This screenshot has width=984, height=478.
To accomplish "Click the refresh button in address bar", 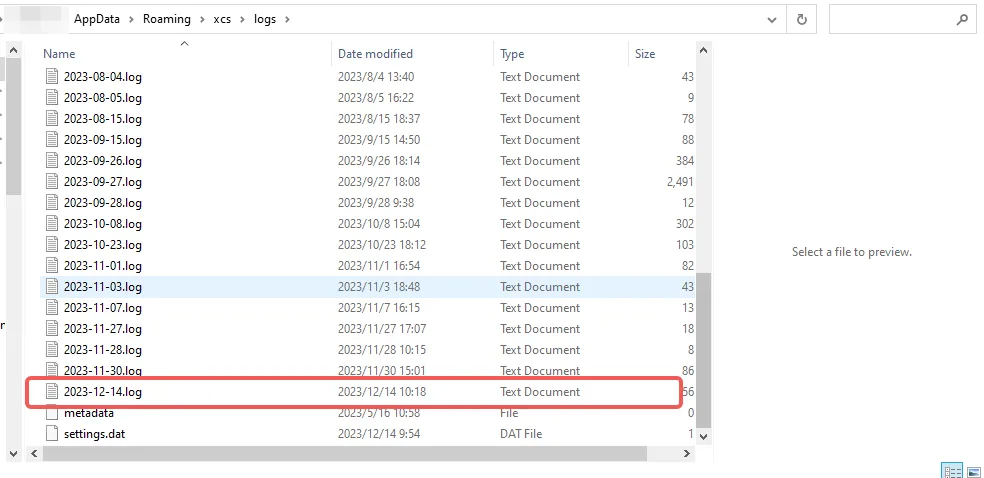I will [x=801, y=19].
